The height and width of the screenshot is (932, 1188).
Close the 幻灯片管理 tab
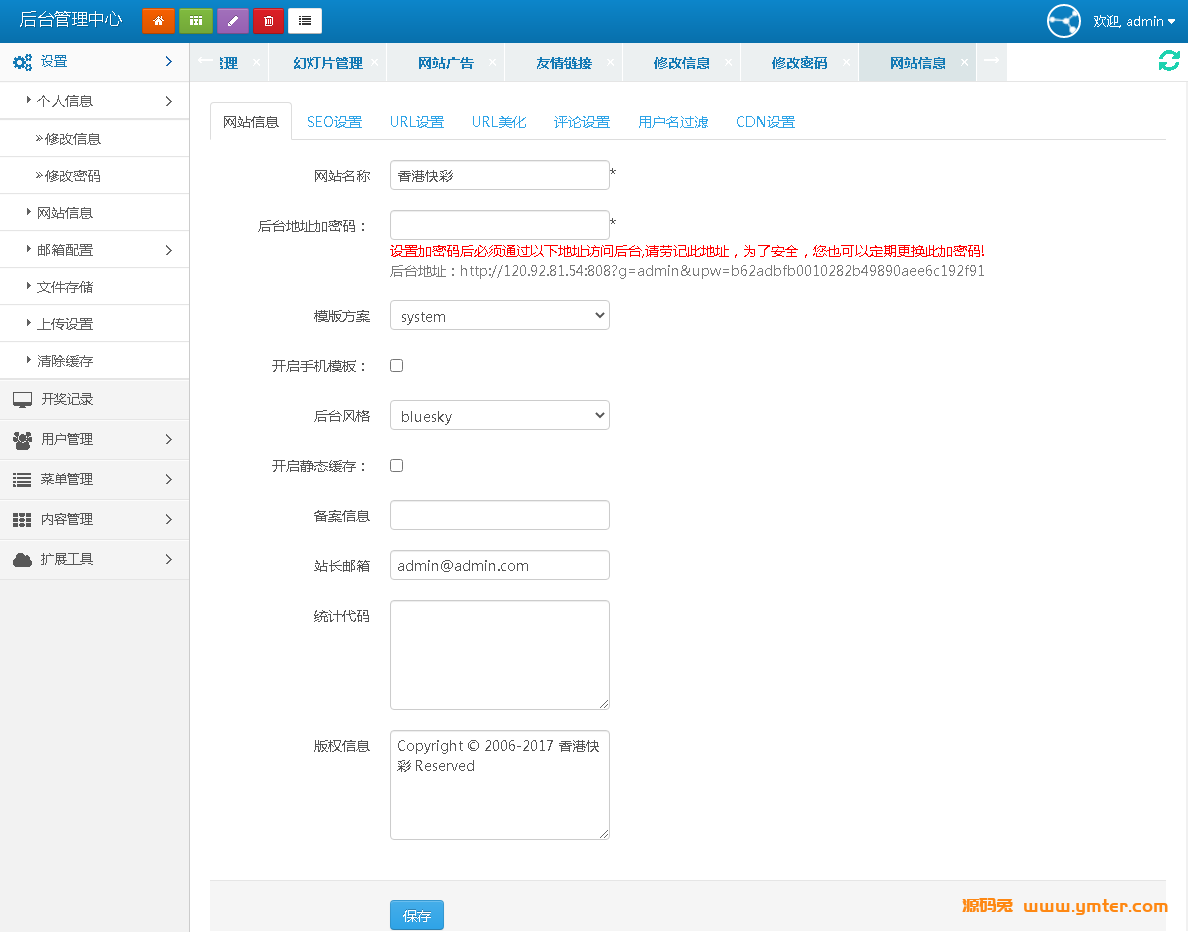(x=374, y=62)
